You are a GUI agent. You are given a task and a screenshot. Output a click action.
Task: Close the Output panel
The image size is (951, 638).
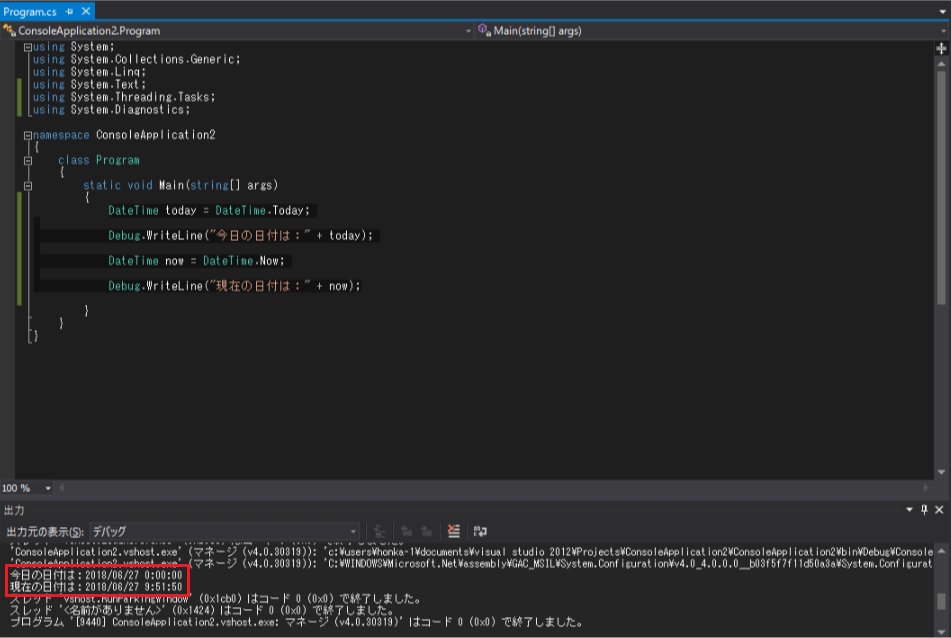pyautogui.click(x=940, y=510)
